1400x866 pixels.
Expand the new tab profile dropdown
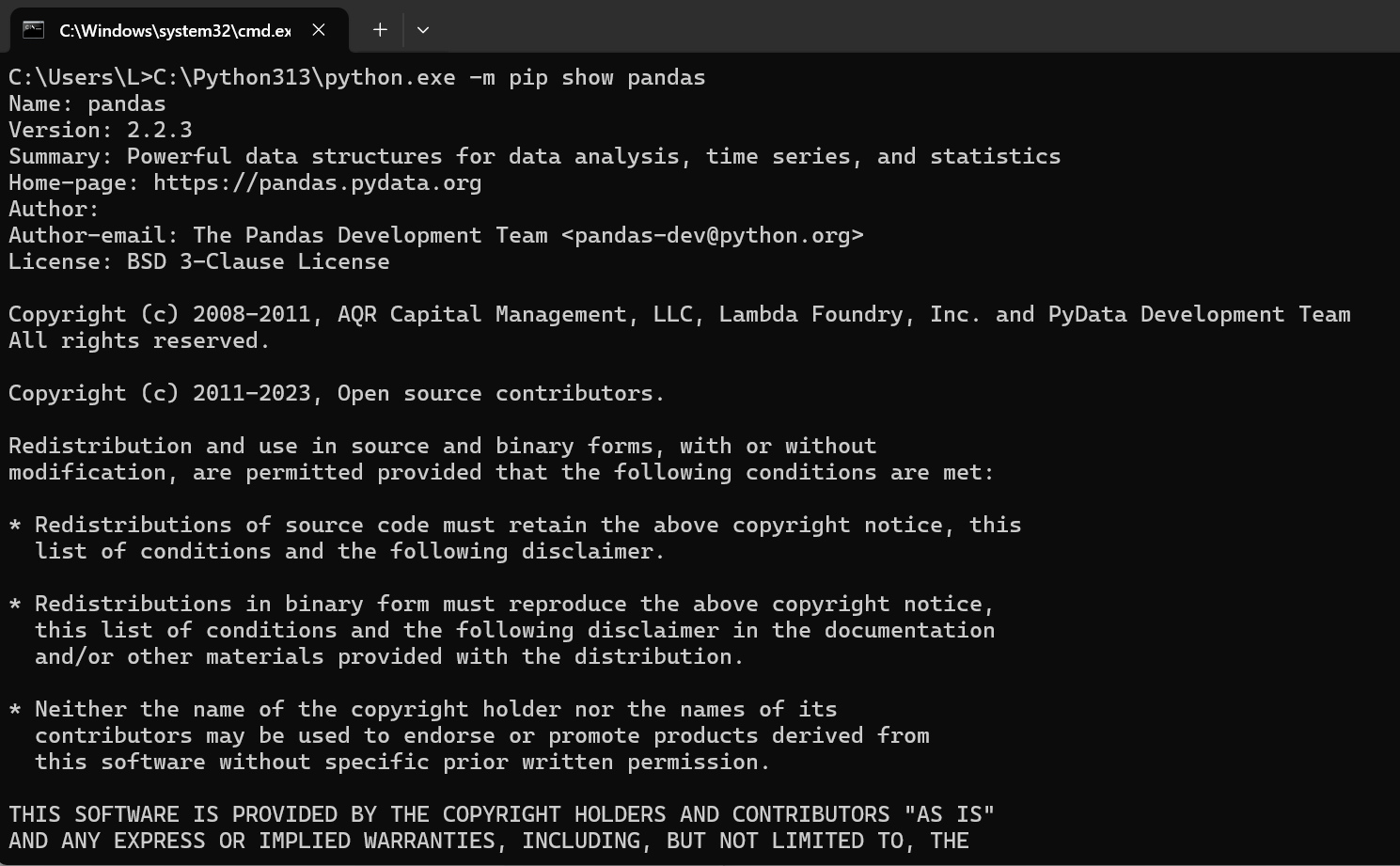pos(423,30)
